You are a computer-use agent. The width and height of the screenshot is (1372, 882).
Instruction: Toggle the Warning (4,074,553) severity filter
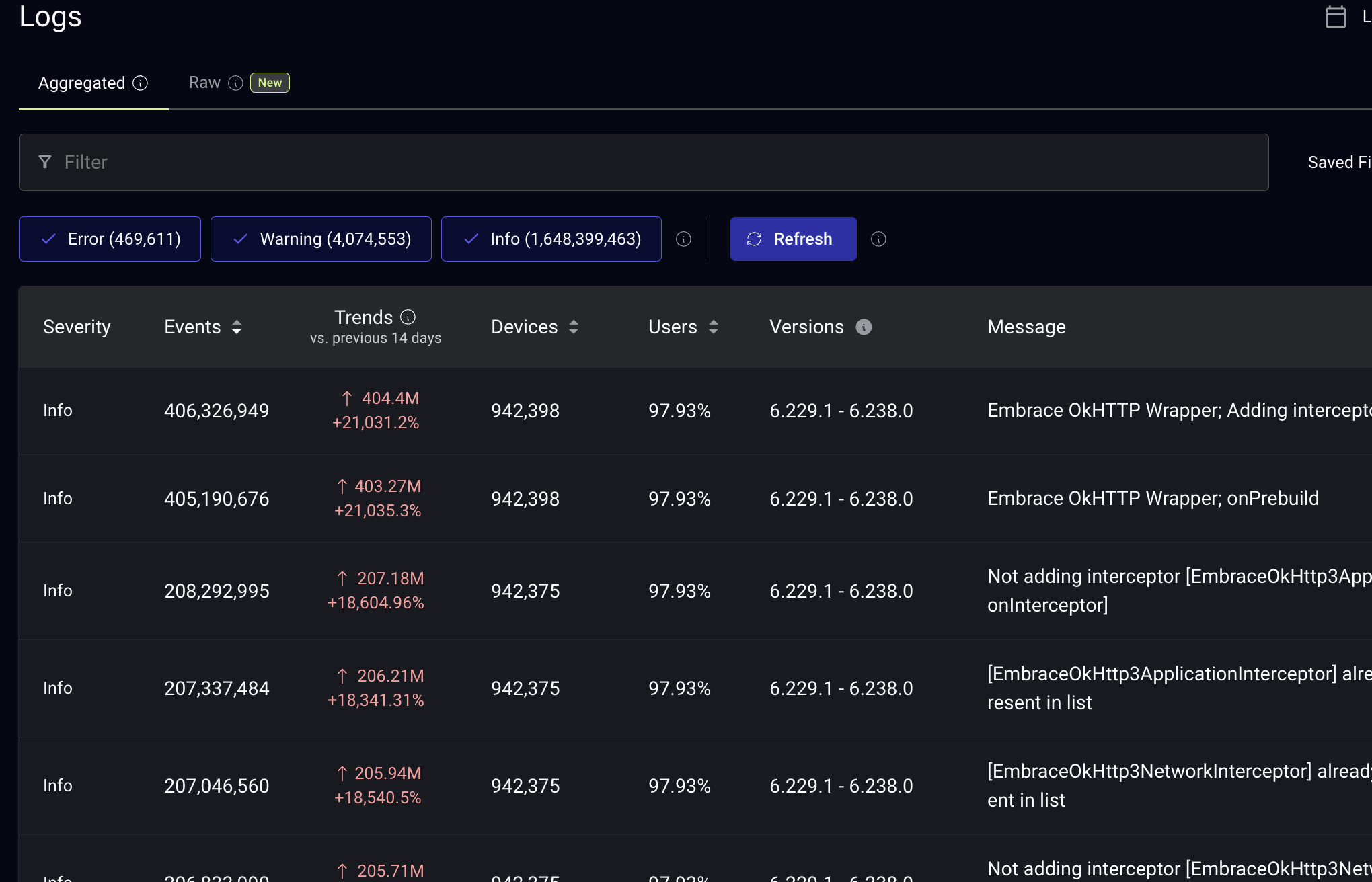pos(321,239)
